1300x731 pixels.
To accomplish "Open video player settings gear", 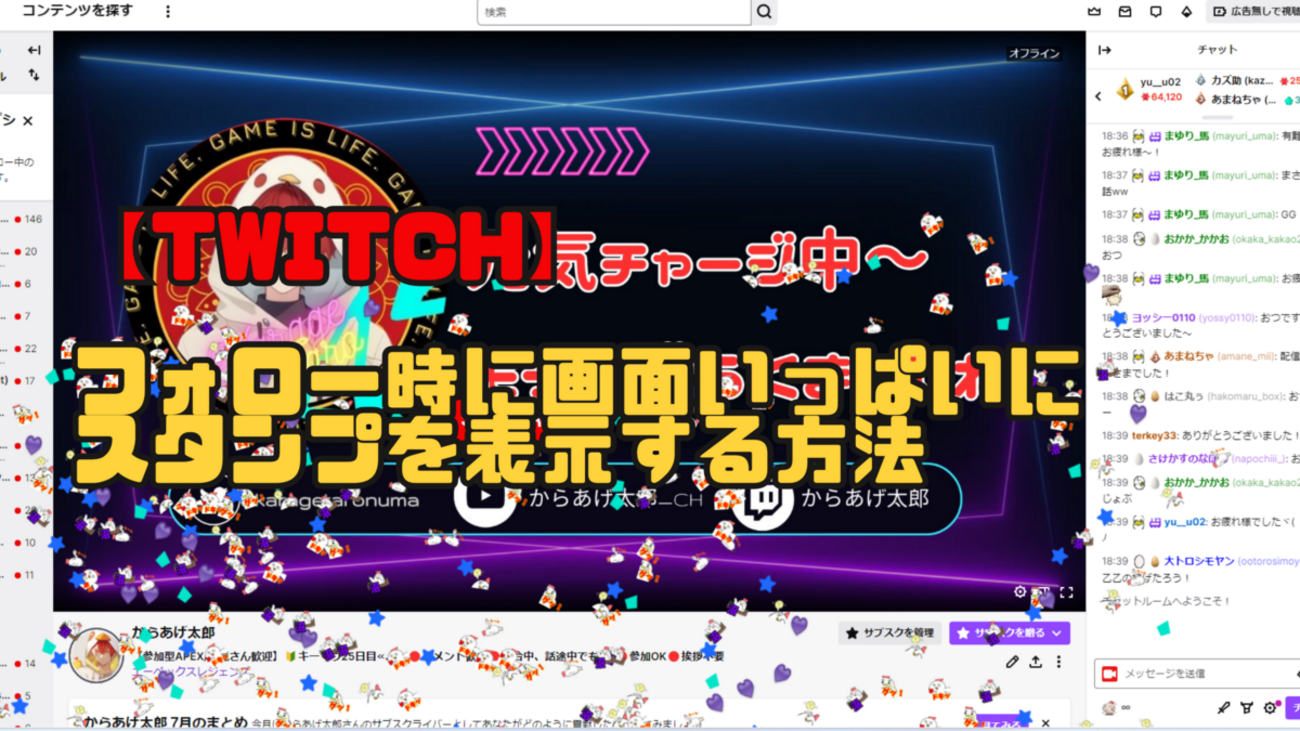I will pyautogui.click(x=1020, y=592).
